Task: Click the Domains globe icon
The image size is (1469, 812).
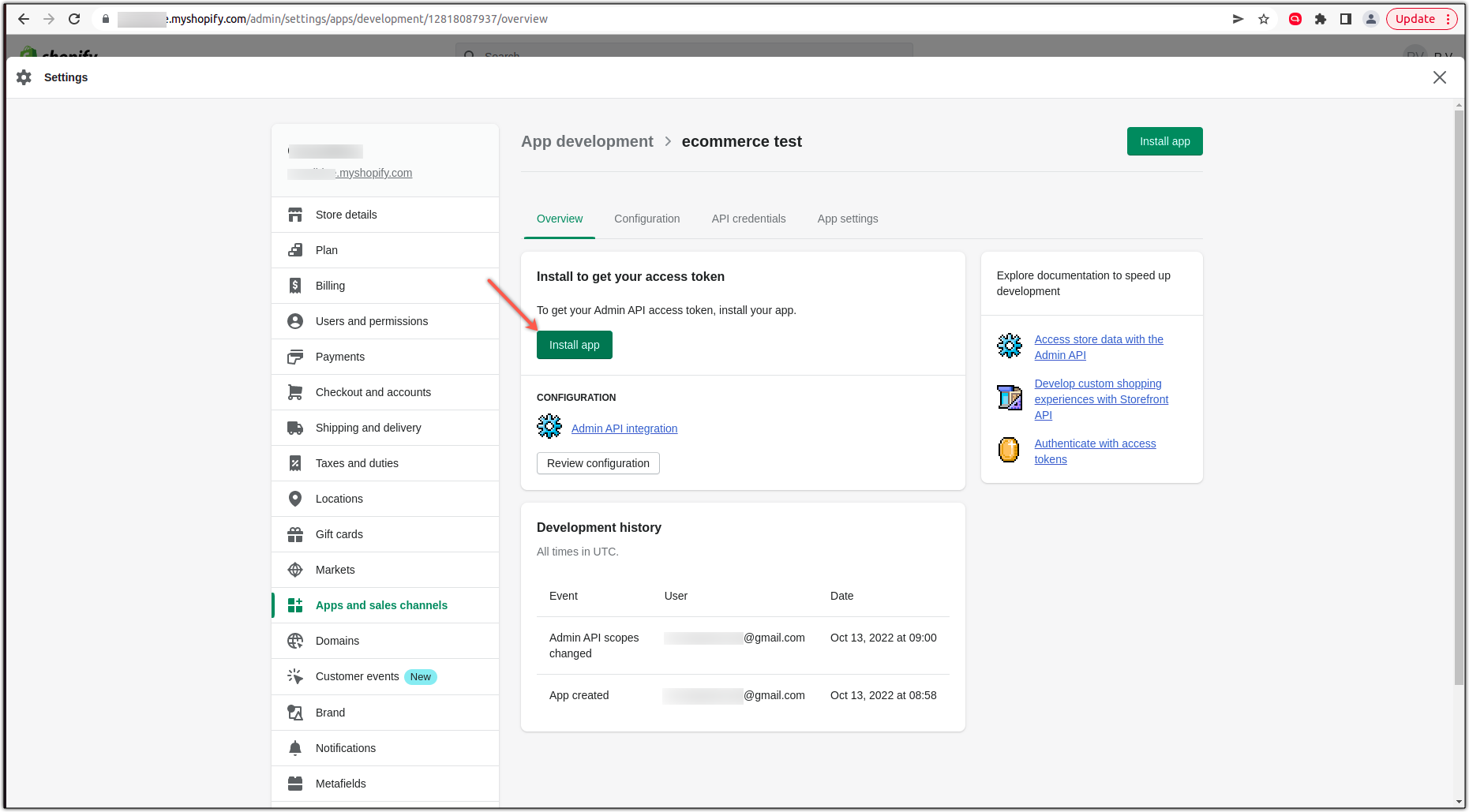Action: tap(295, 641)
